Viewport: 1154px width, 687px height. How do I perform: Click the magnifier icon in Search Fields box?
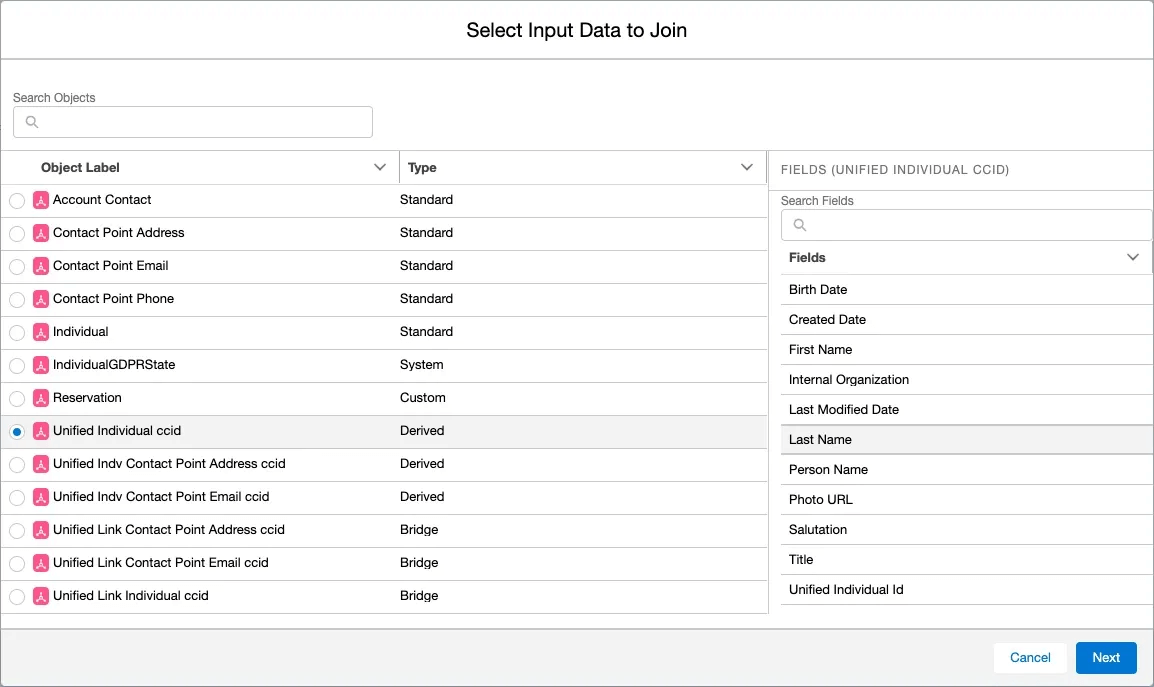coord(798,225)
